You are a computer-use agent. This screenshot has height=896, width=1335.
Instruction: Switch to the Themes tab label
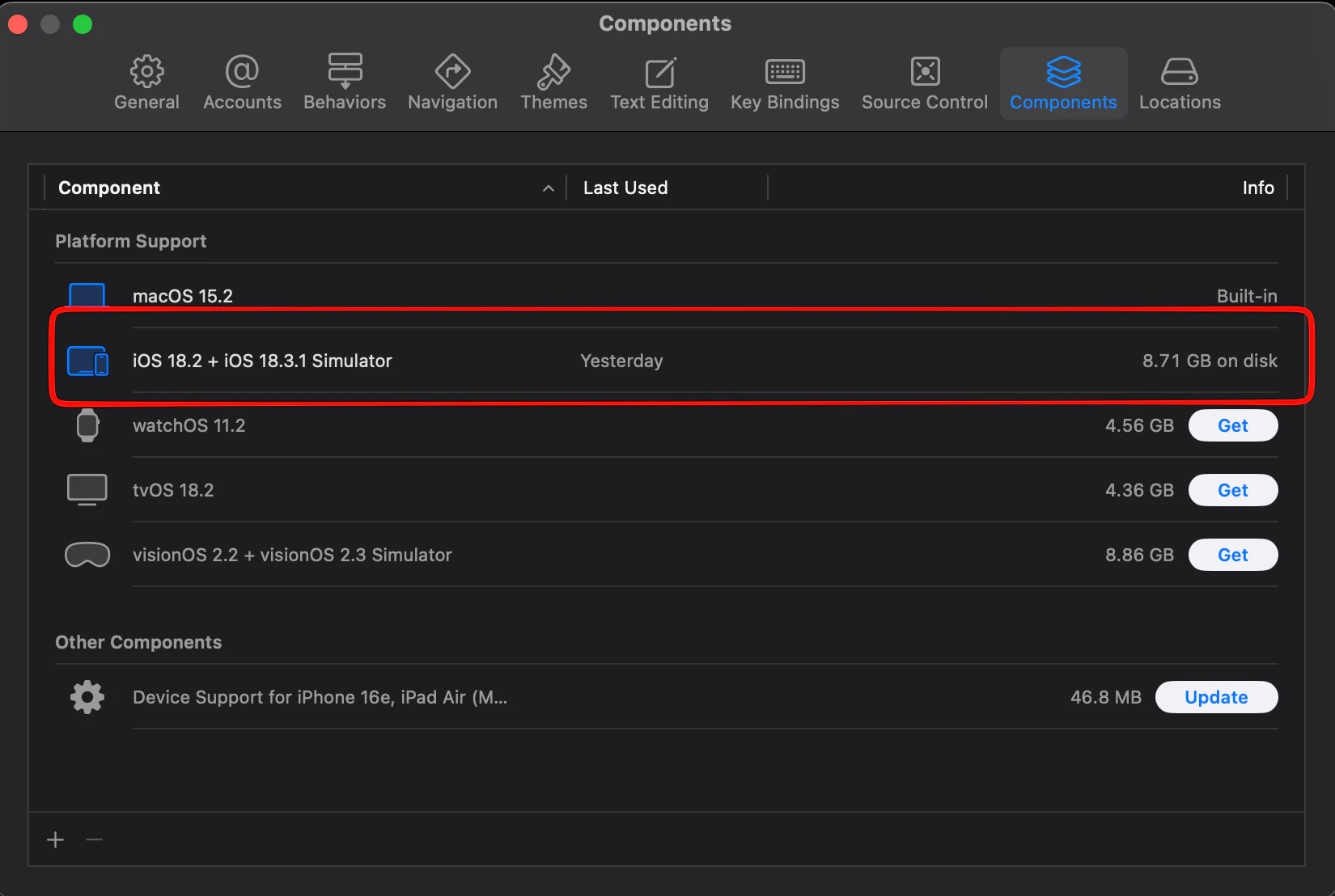(553, 103)
